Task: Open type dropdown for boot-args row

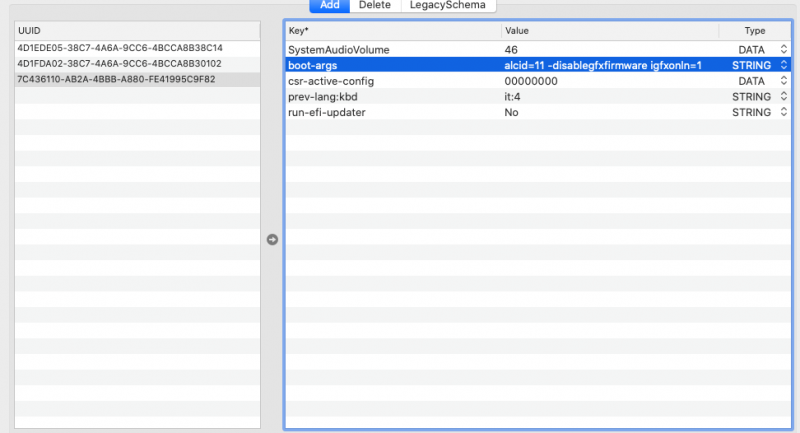Action: (x=784, y=65)
